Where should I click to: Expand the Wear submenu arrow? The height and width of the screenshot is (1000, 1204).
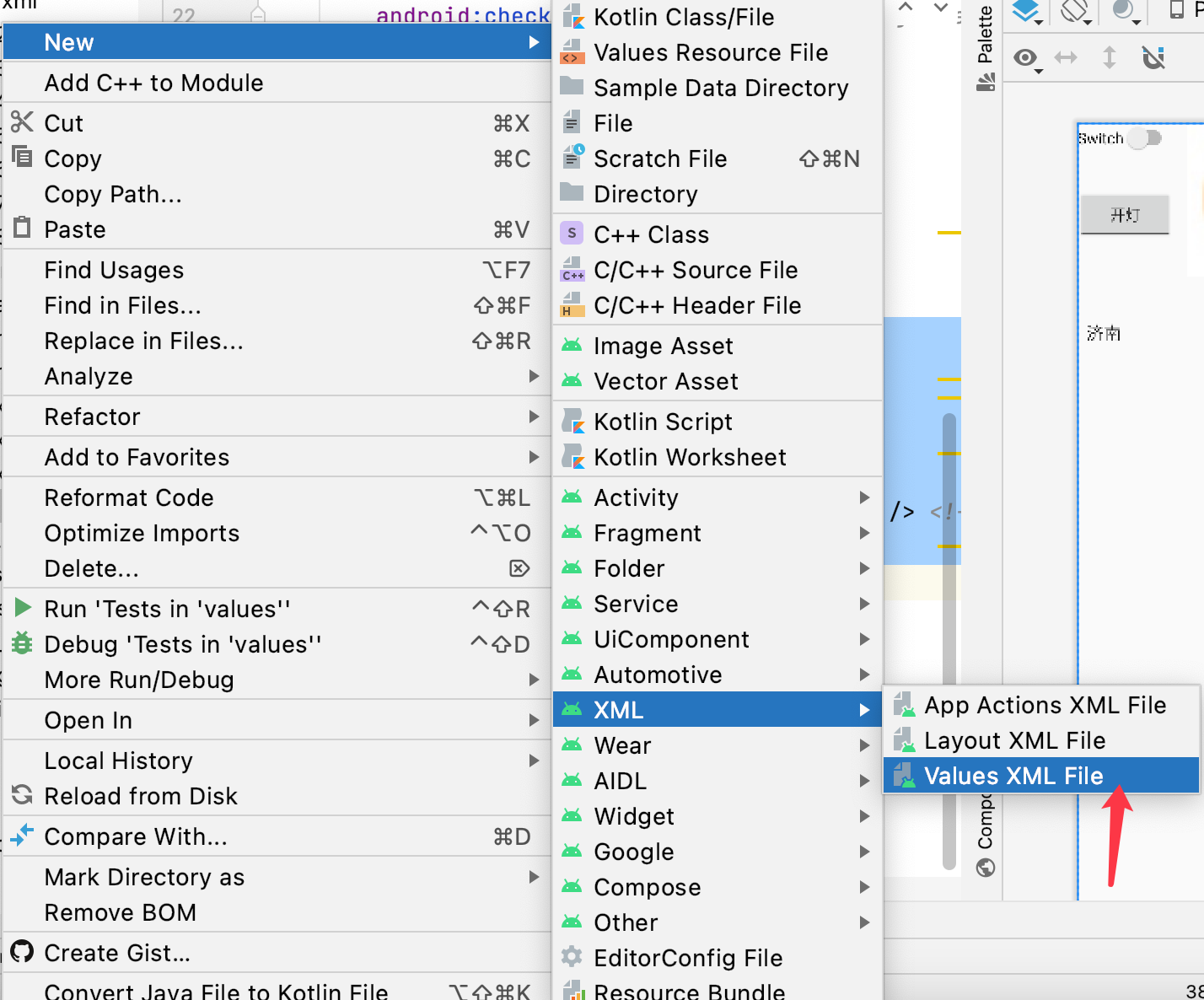pyautogui.click(x=864, y=745)
